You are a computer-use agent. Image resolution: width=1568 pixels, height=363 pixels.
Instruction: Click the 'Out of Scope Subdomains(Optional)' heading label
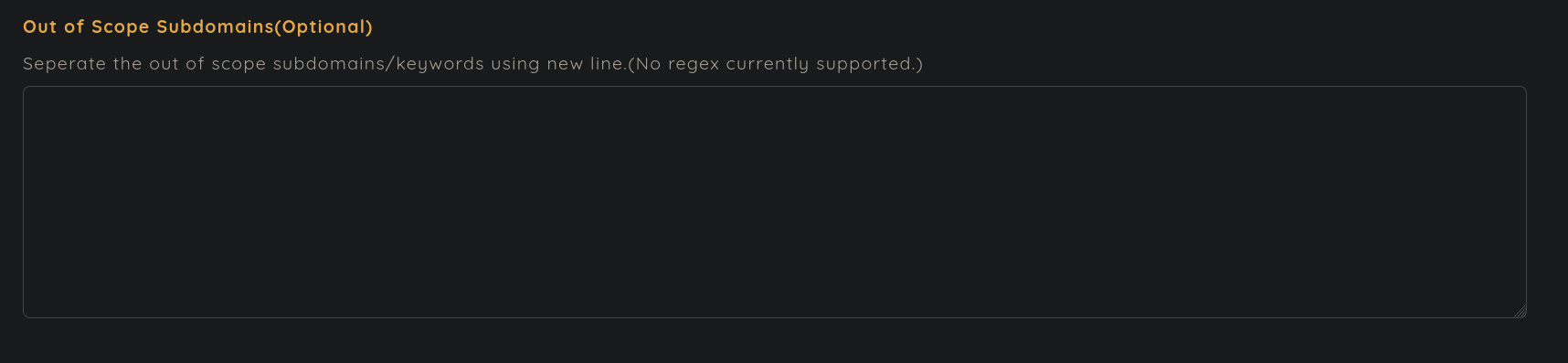197,27
